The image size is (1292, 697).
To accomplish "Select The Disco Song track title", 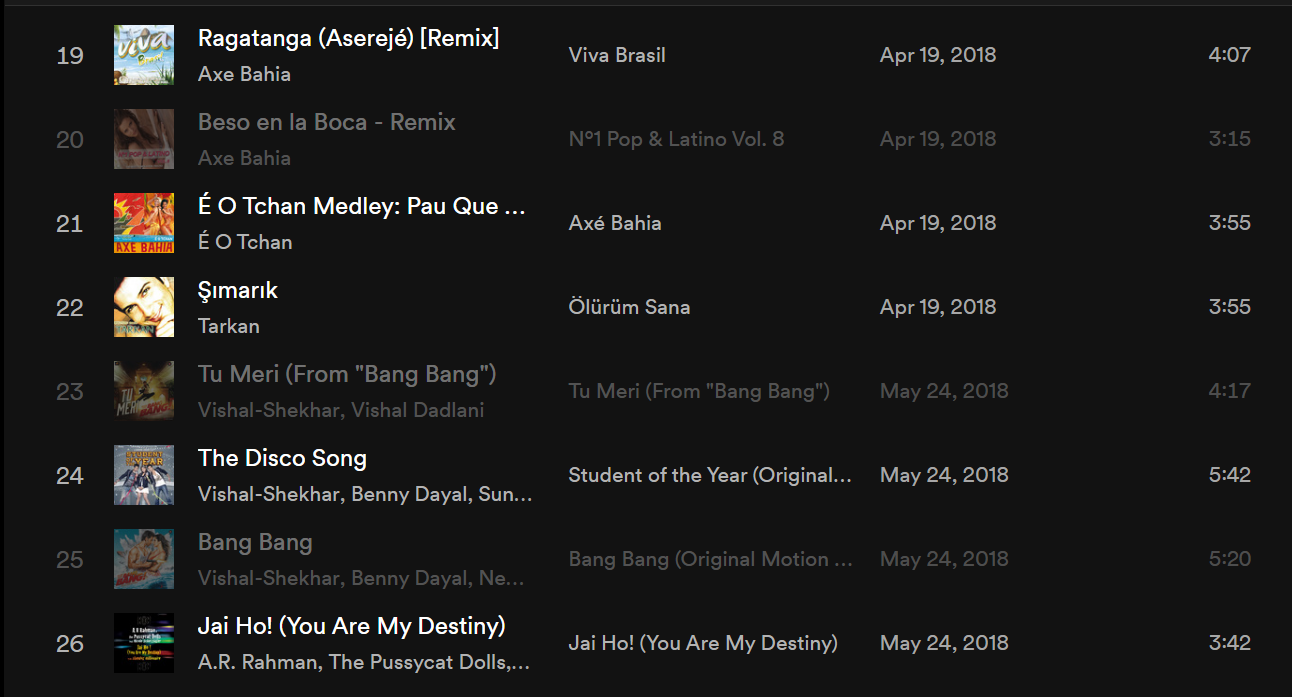I will coord(282,458).
